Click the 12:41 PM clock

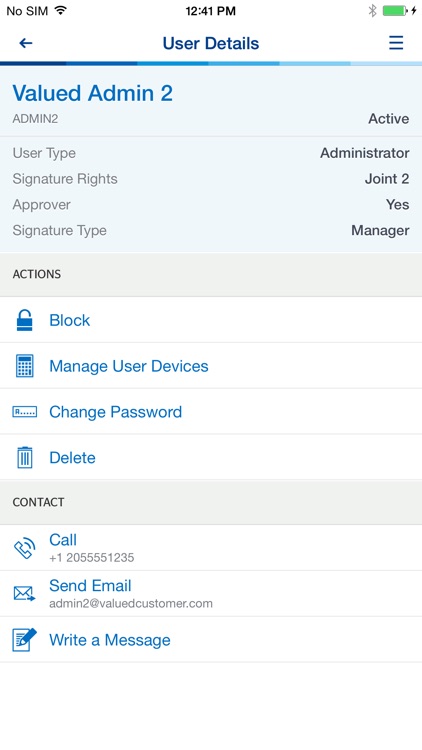pos(211,11)
